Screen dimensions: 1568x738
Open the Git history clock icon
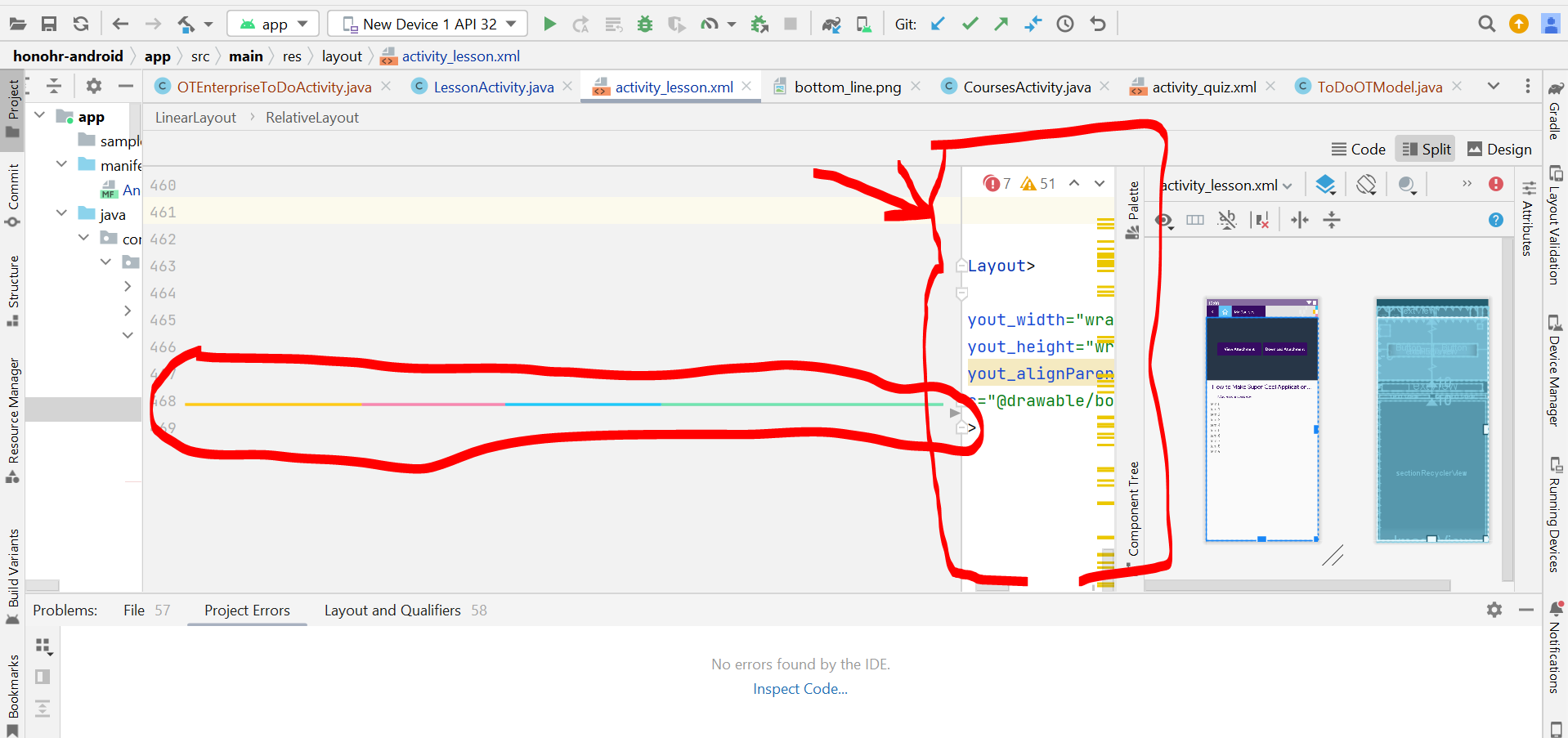(x=1064, y=25)
